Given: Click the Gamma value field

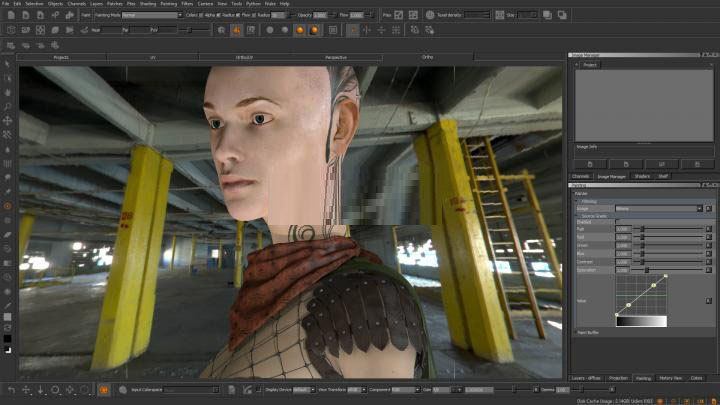Looking at the screenshot, I should point(563,390).
